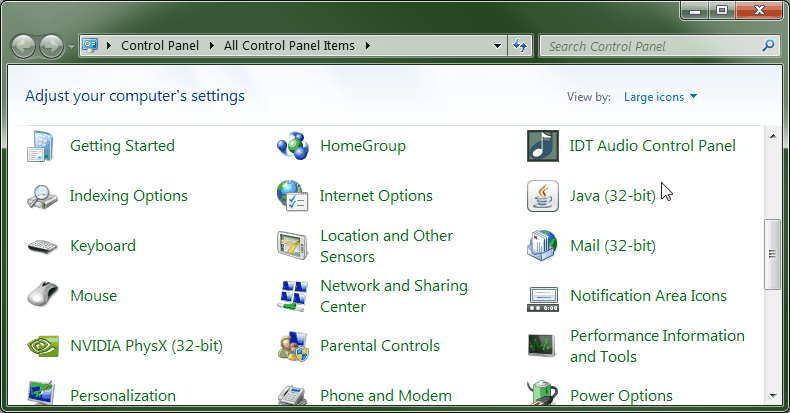Image resolution: width=790 pixels, height=413 pixels.
Task: Open the Getting Started link
Action: pyautogui.click(x=122, y=146)
